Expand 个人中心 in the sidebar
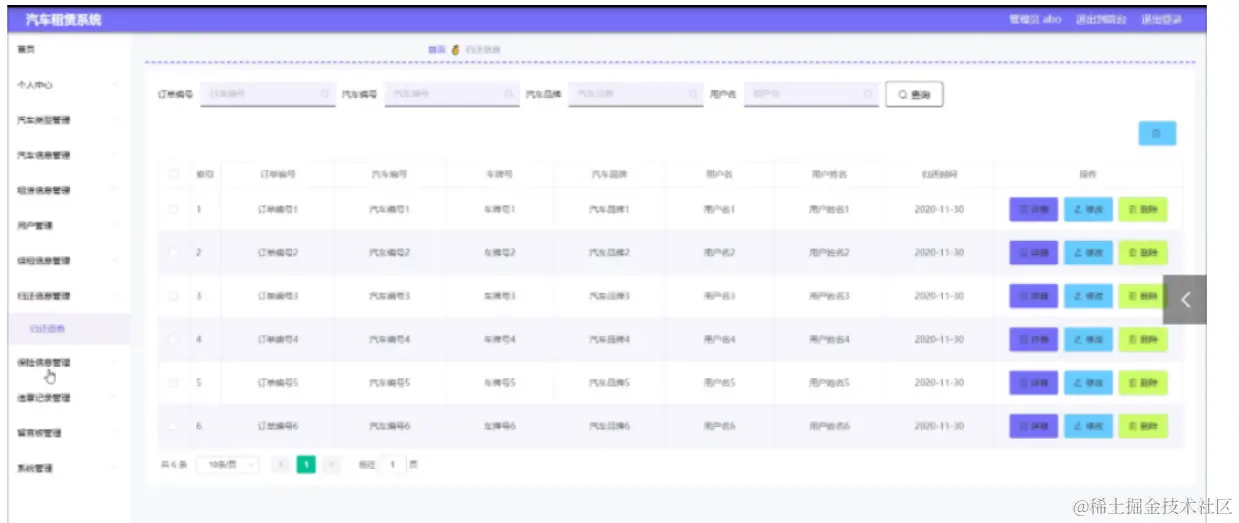This screenshot has height=523, width=1239. (x=68, y=85)
